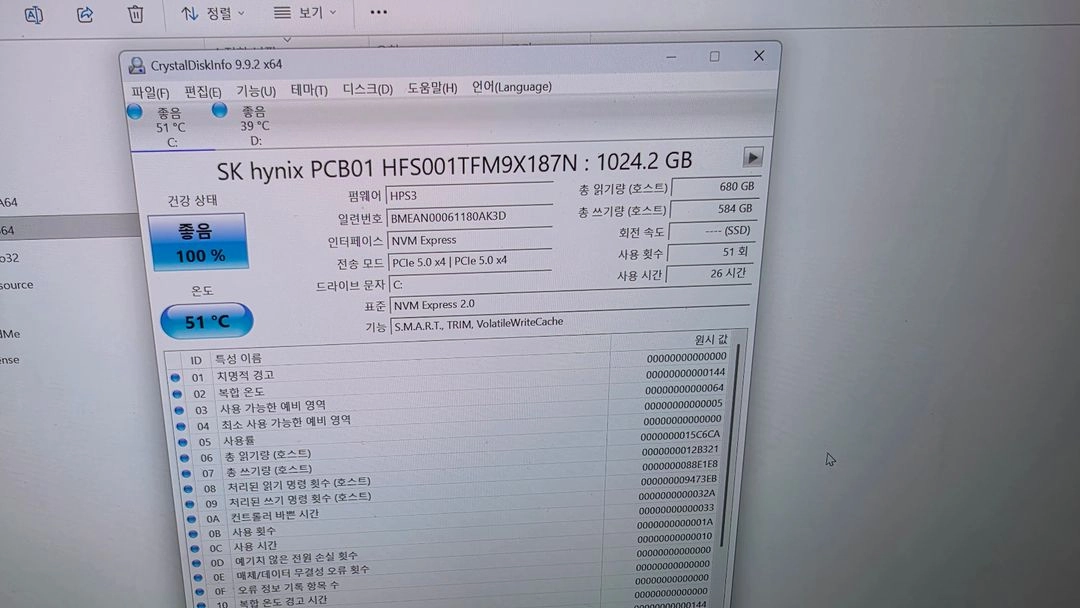This screenshot has width=1080, height=608.
Task: Open the 기능(U) menu
Action: tap(256, 91)
